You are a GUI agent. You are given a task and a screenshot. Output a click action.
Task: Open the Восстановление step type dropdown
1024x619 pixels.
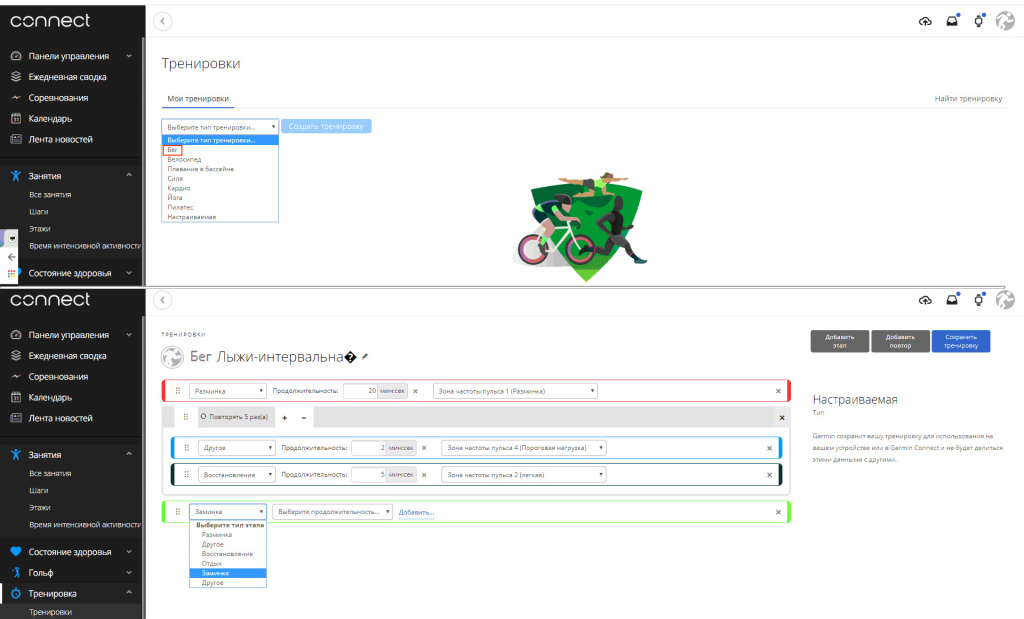236,475
